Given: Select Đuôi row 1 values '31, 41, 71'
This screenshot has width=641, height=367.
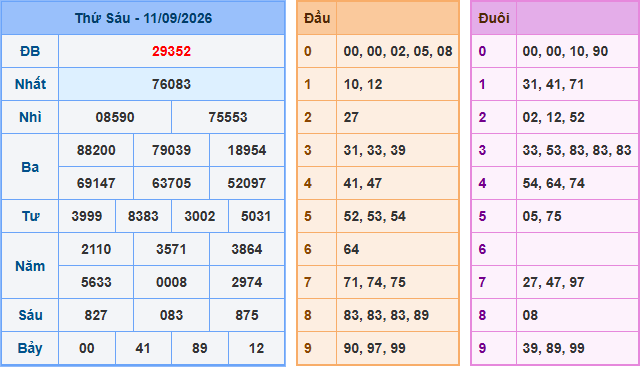Looking at the screenshot, I should click(x=554, y=84).
